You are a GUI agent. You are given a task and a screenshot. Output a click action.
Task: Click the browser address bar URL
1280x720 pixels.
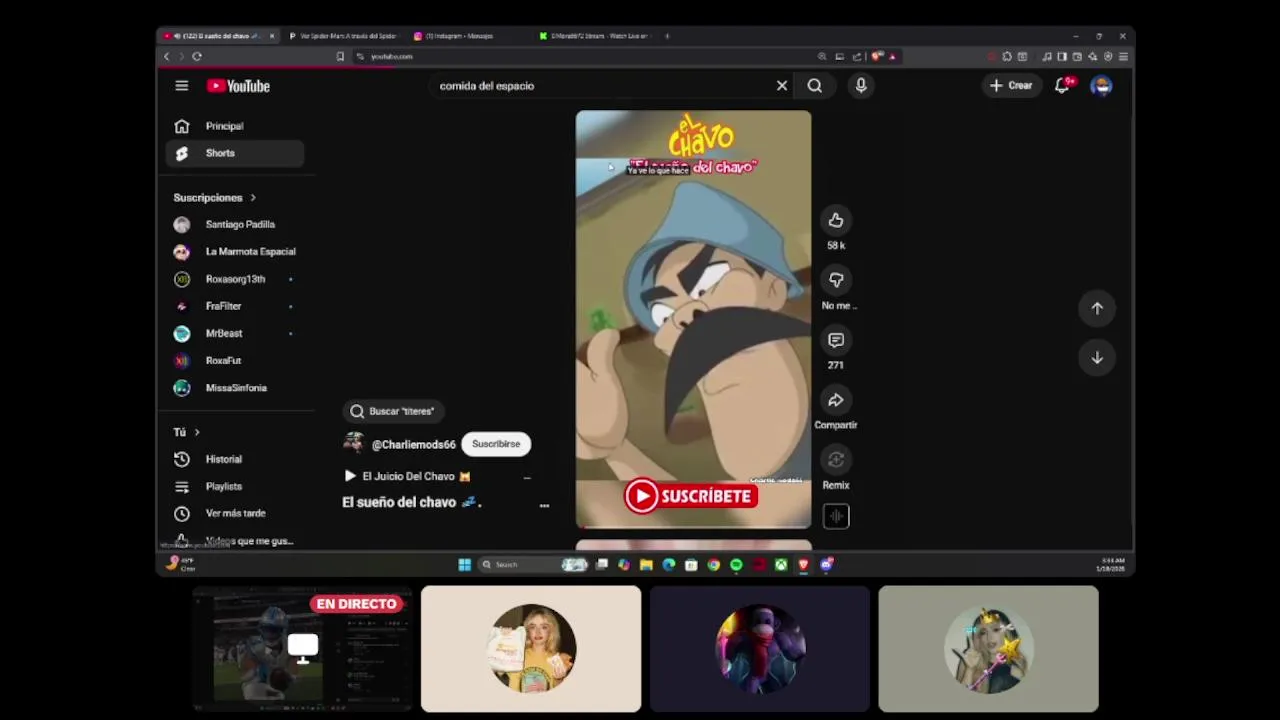pyautogui.click(x=392, y=57)
